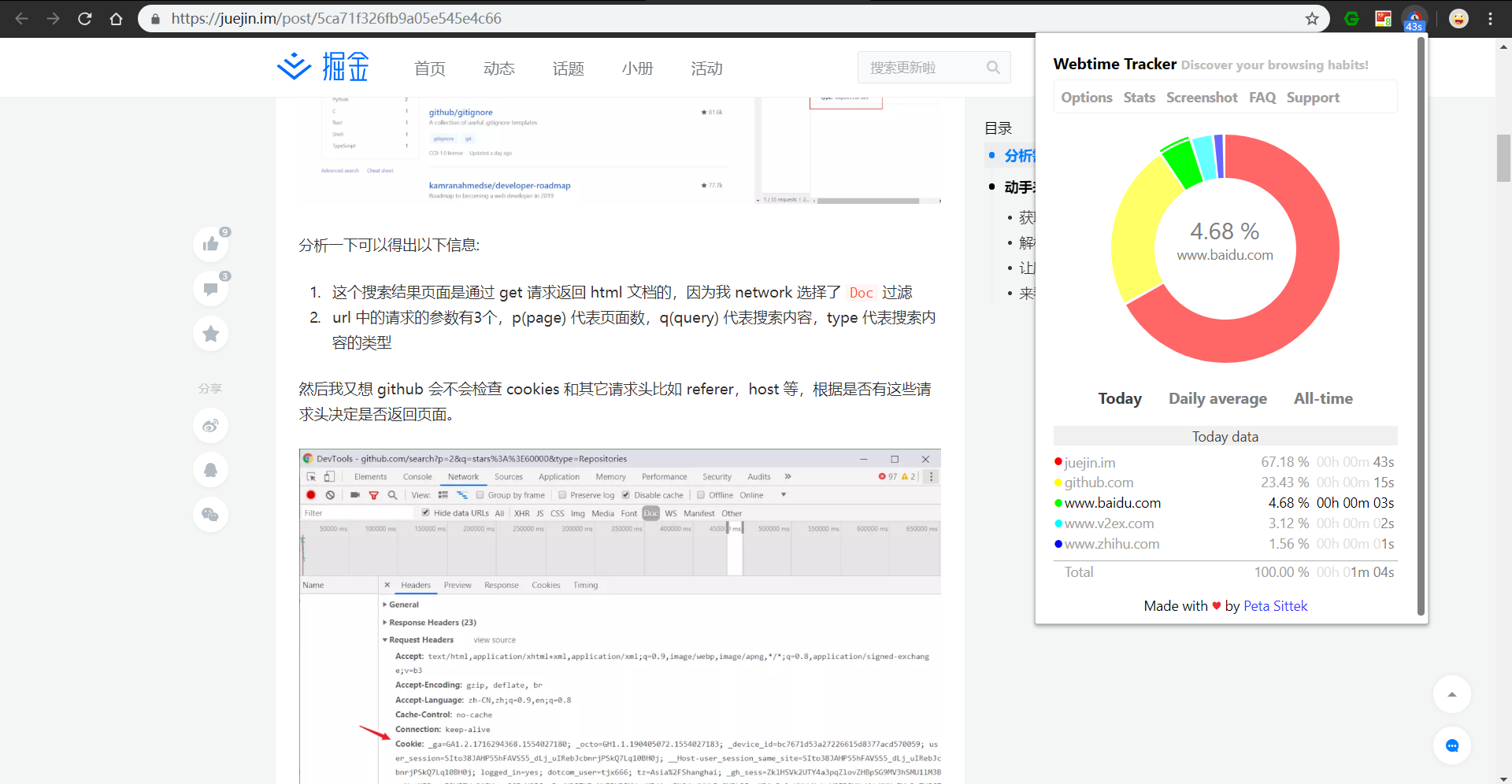The image size is (1512, 784).
Task: Open the 话题 nav item
Action: click(569, 68)
